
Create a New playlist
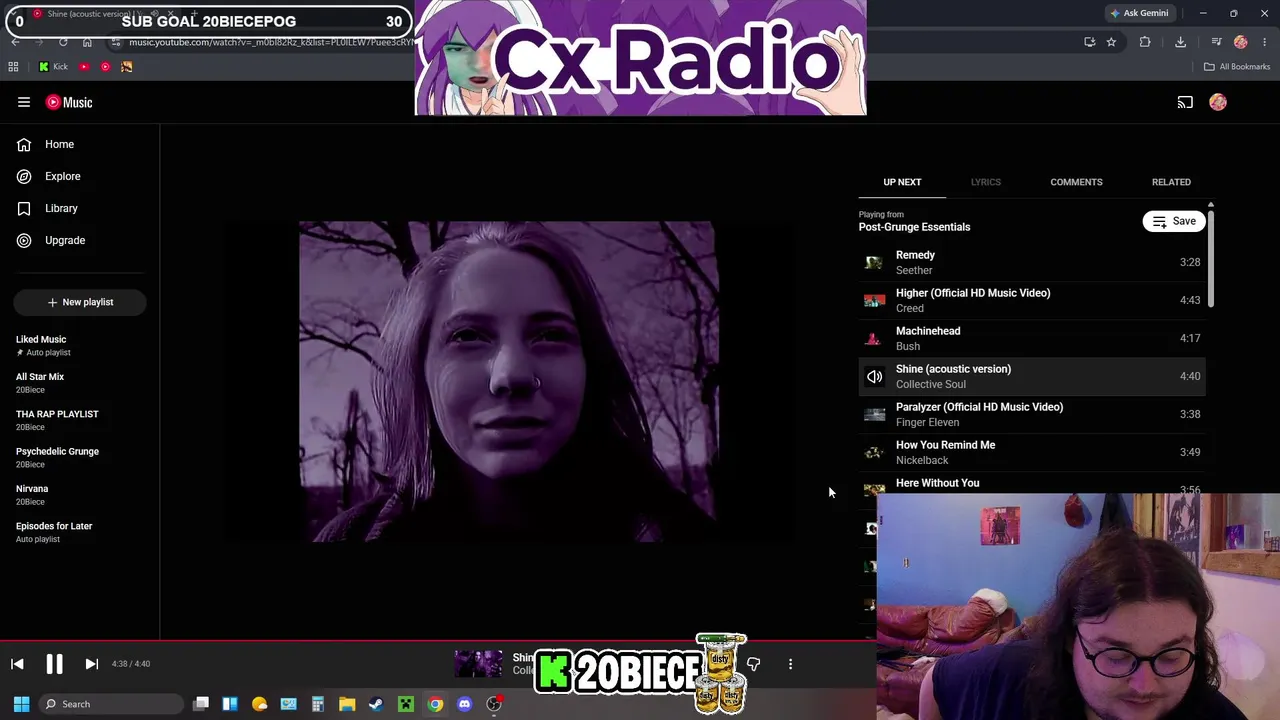point(80,302)
